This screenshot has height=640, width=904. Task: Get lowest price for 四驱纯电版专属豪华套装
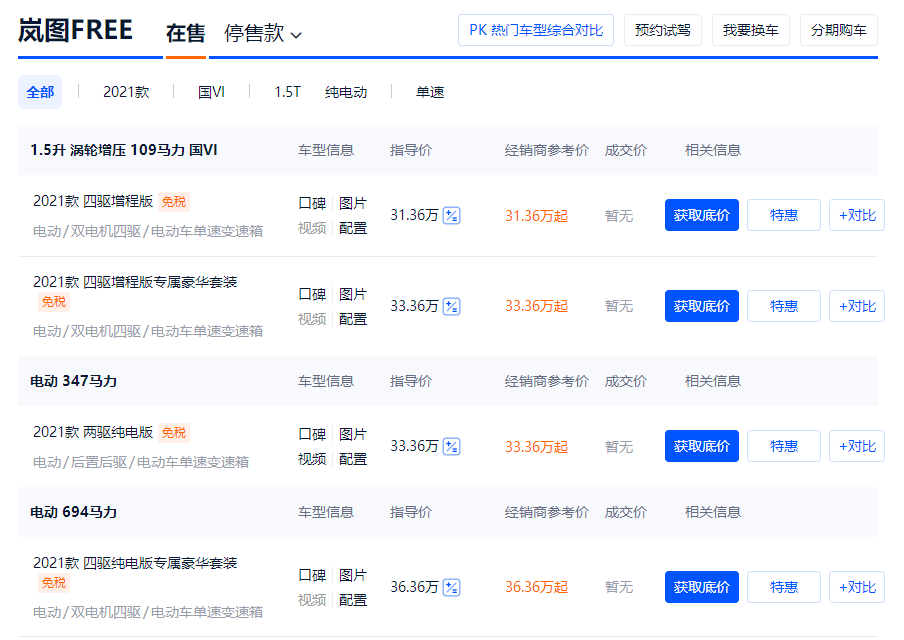pyautogui.click(x=702, y=587)
